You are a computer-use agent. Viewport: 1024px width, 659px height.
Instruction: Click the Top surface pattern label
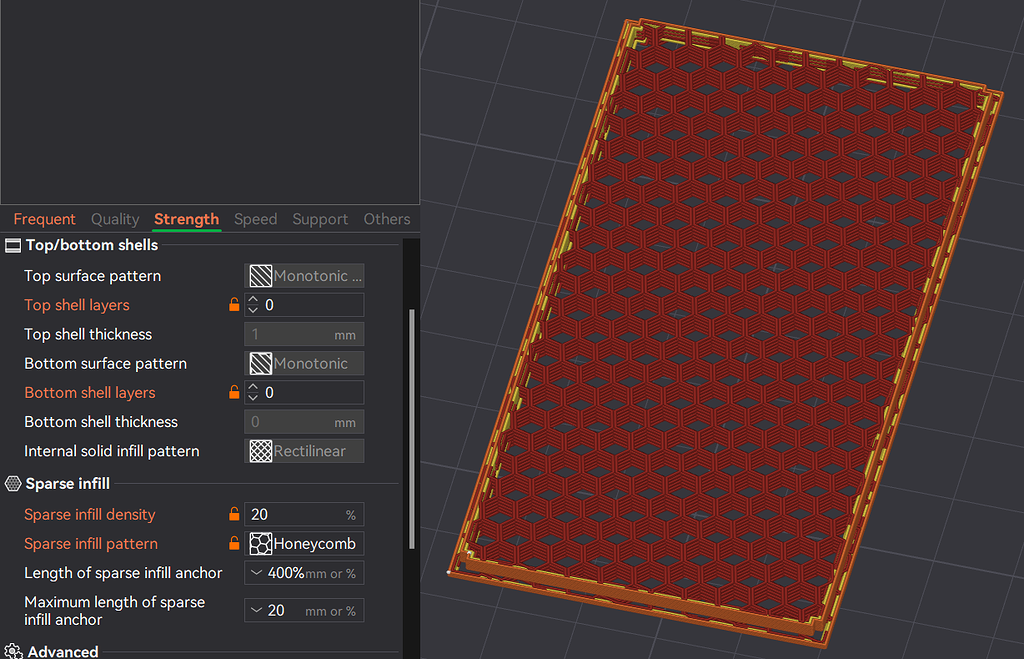92,276
